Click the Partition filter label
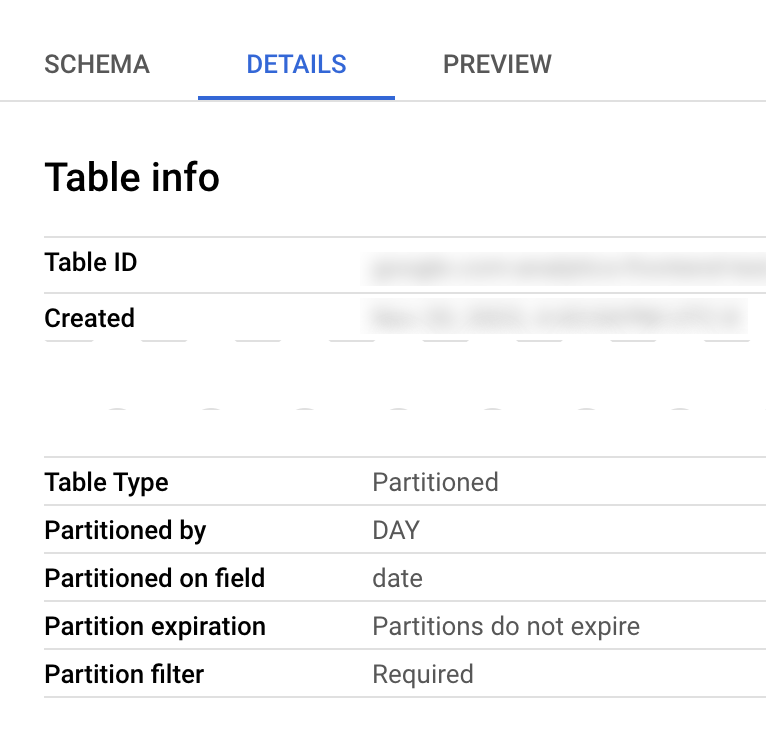 coord(124,675)
